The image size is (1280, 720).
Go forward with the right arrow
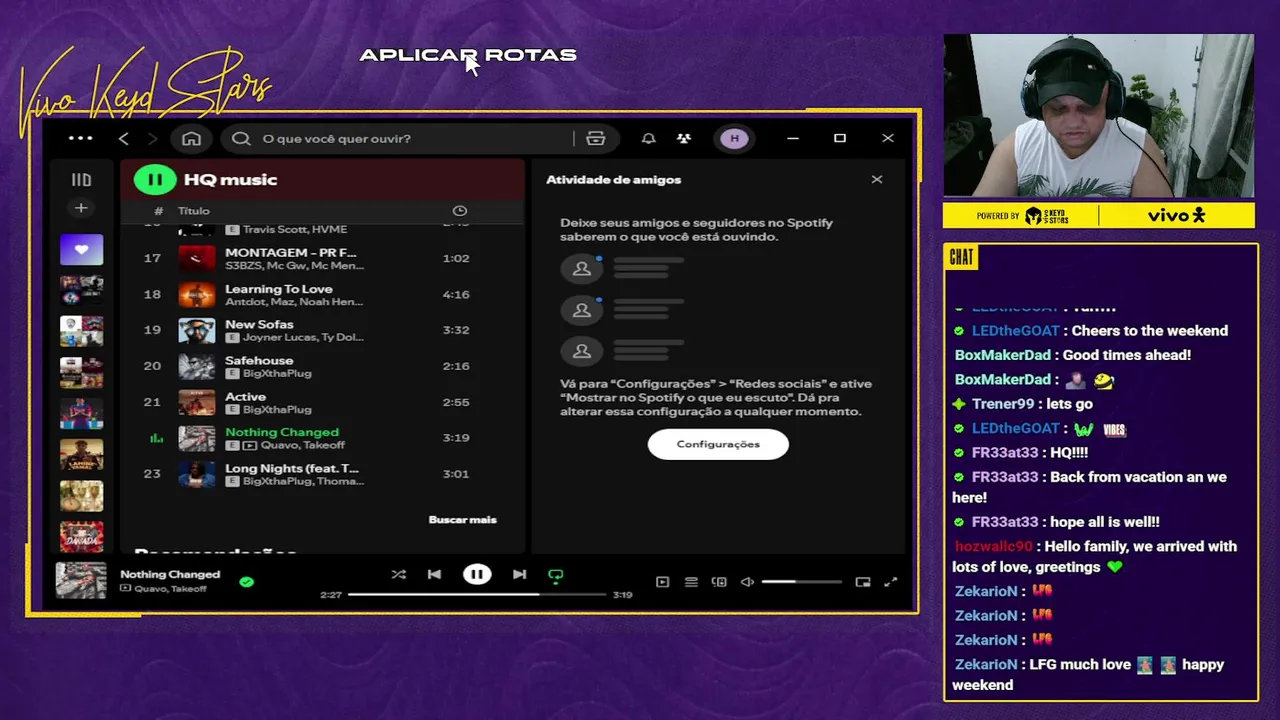152,138
